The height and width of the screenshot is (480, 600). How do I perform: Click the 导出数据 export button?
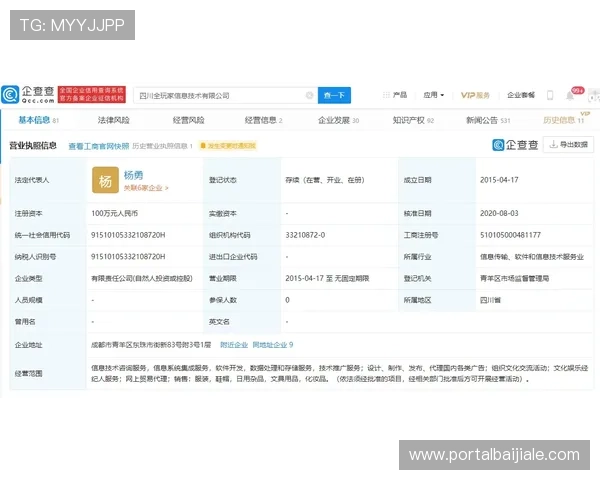tap(568, 145)
